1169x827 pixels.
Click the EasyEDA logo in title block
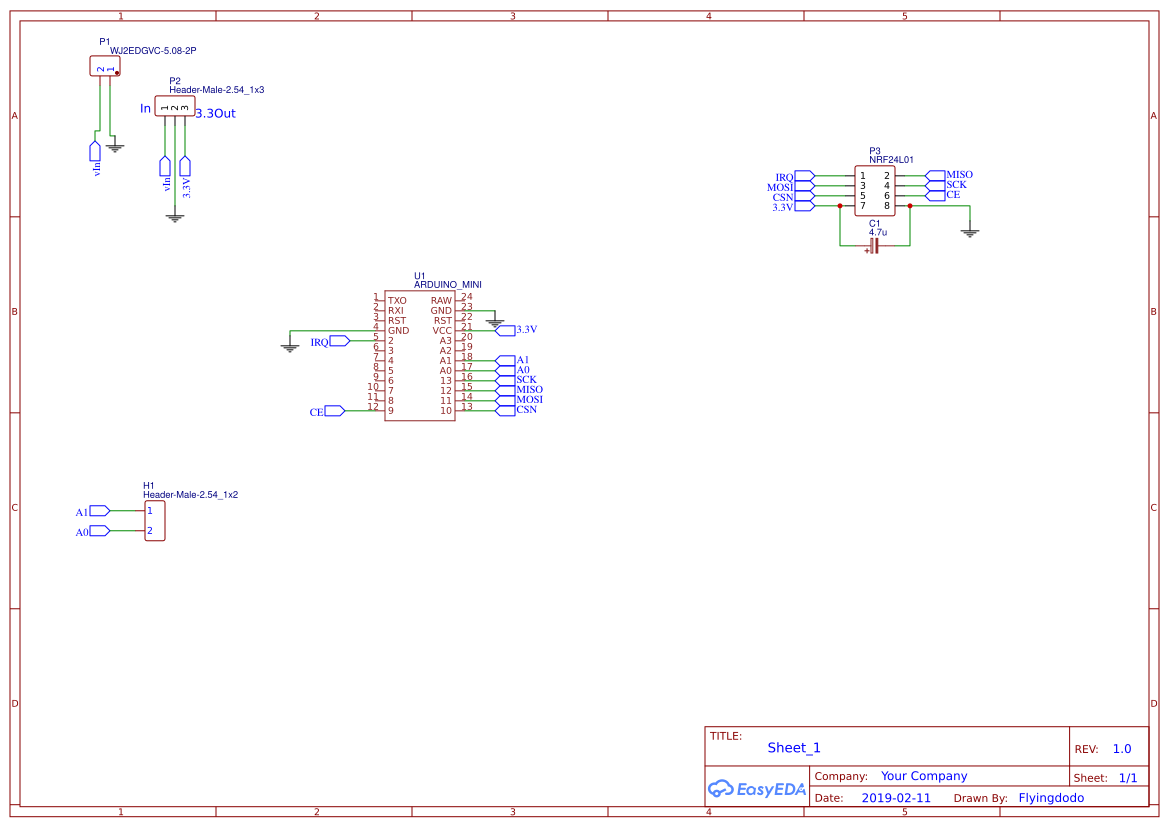[x=757, y=788]
